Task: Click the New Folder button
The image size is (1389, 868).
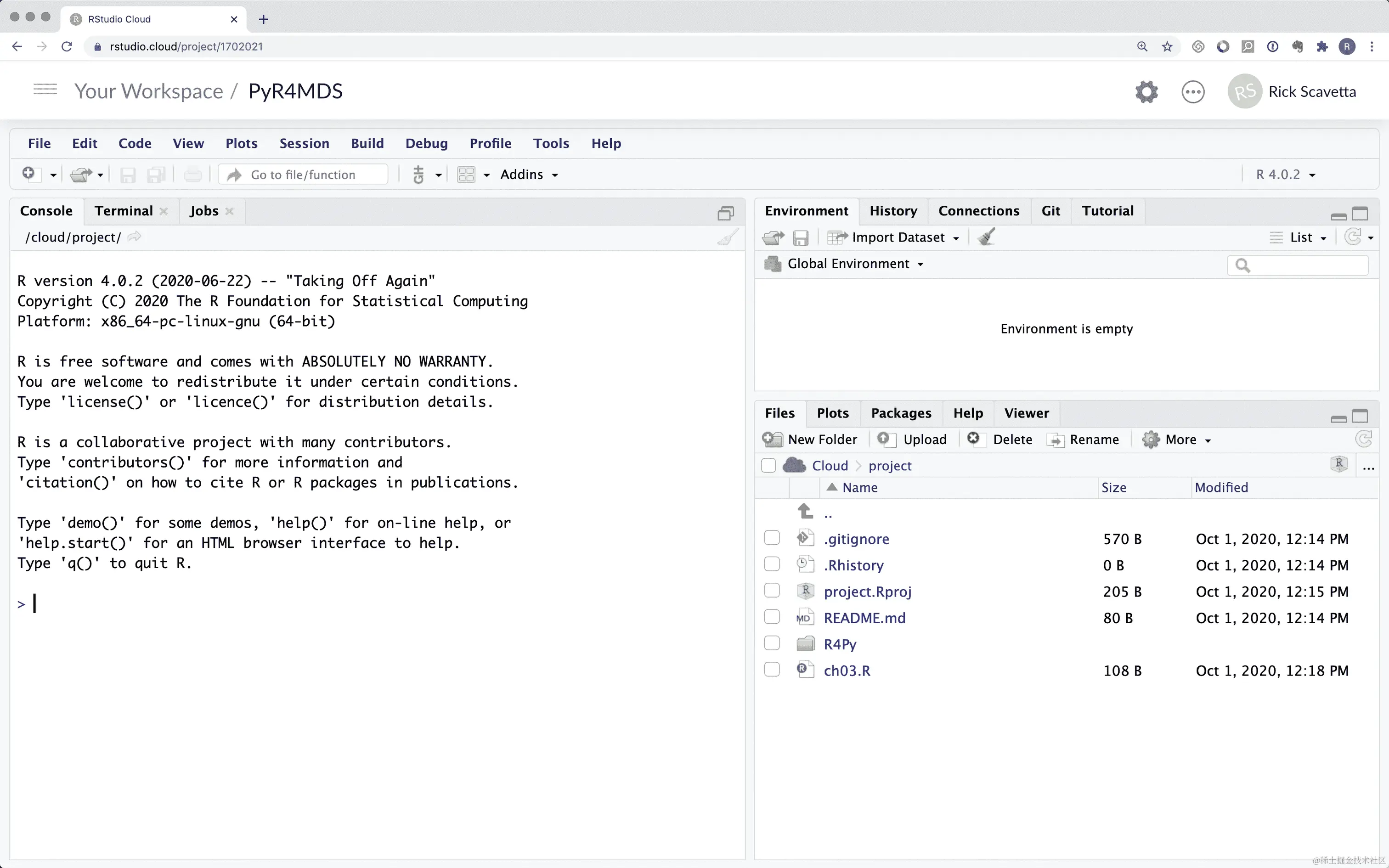Action: [810, 439]
